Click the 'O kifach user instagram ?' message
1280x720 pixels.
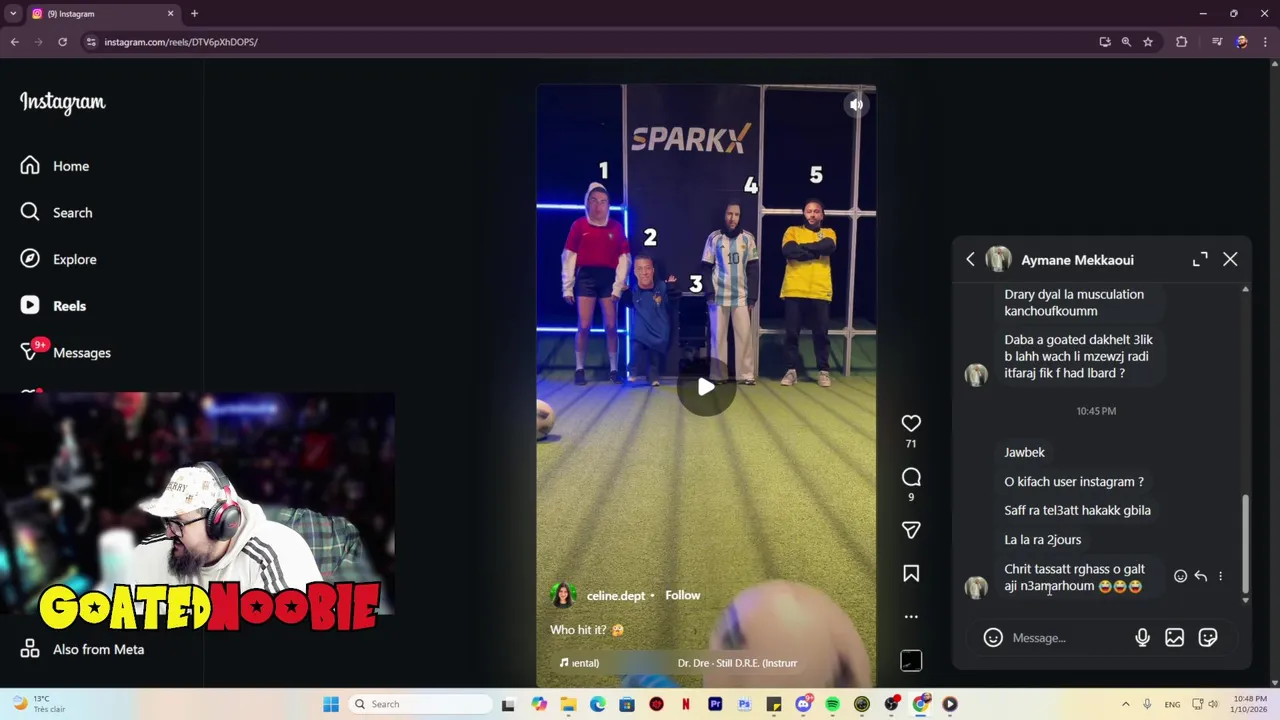pyautogui.click(x=1074, y=482)
